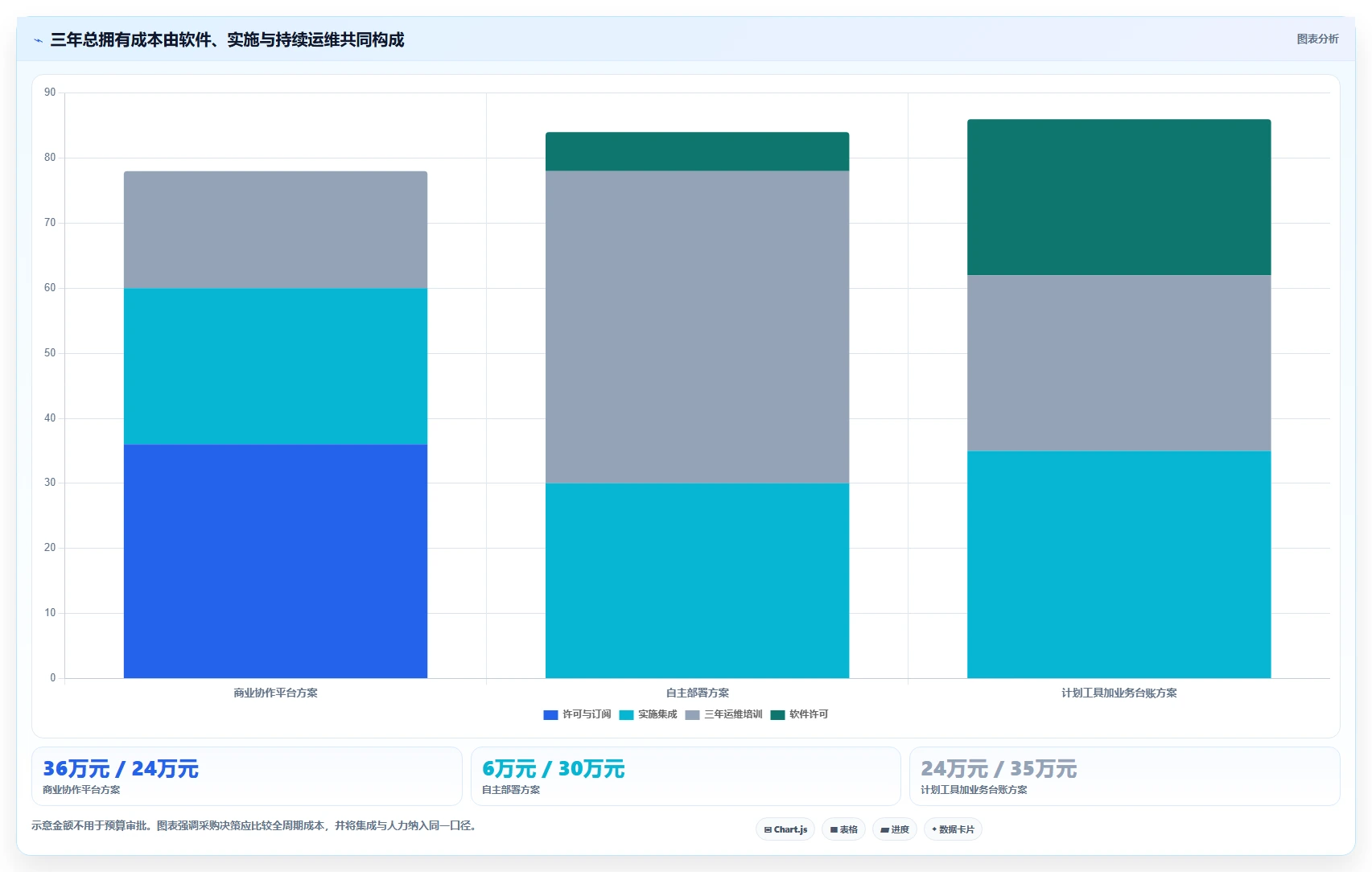Click the green 软件许可 segment of 计划工具加业务台账方案

(x=1119, y=197)
